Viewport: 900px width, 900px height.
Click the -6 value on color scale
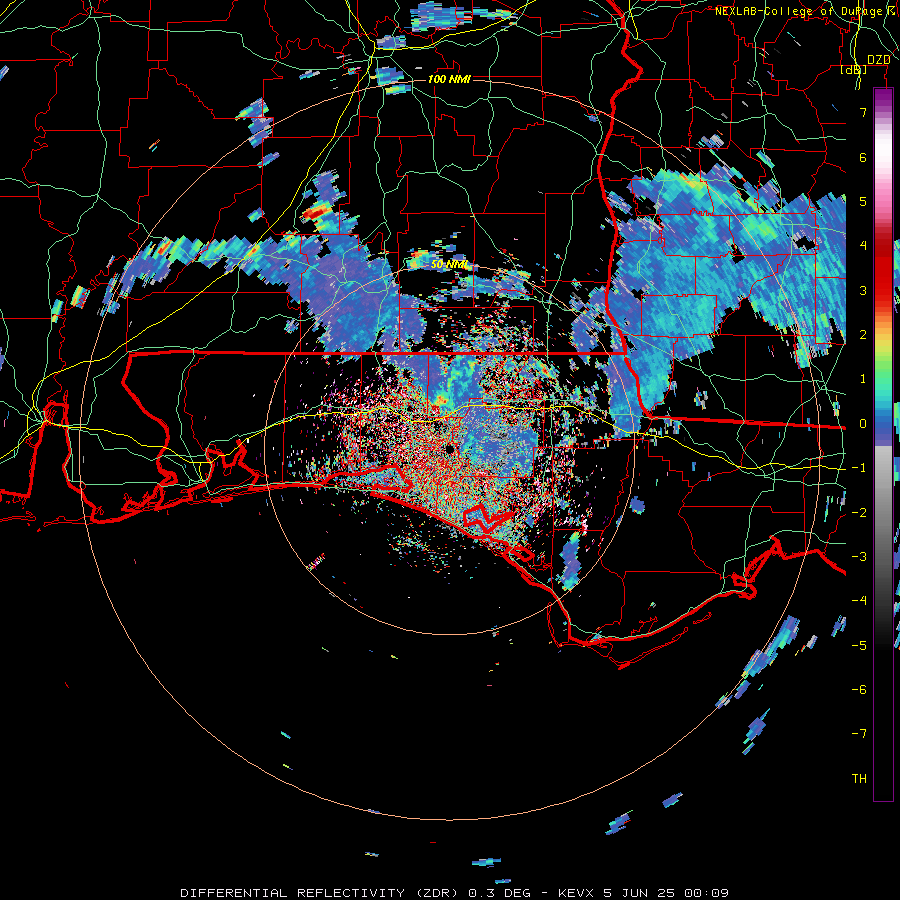tap(859, 690)
